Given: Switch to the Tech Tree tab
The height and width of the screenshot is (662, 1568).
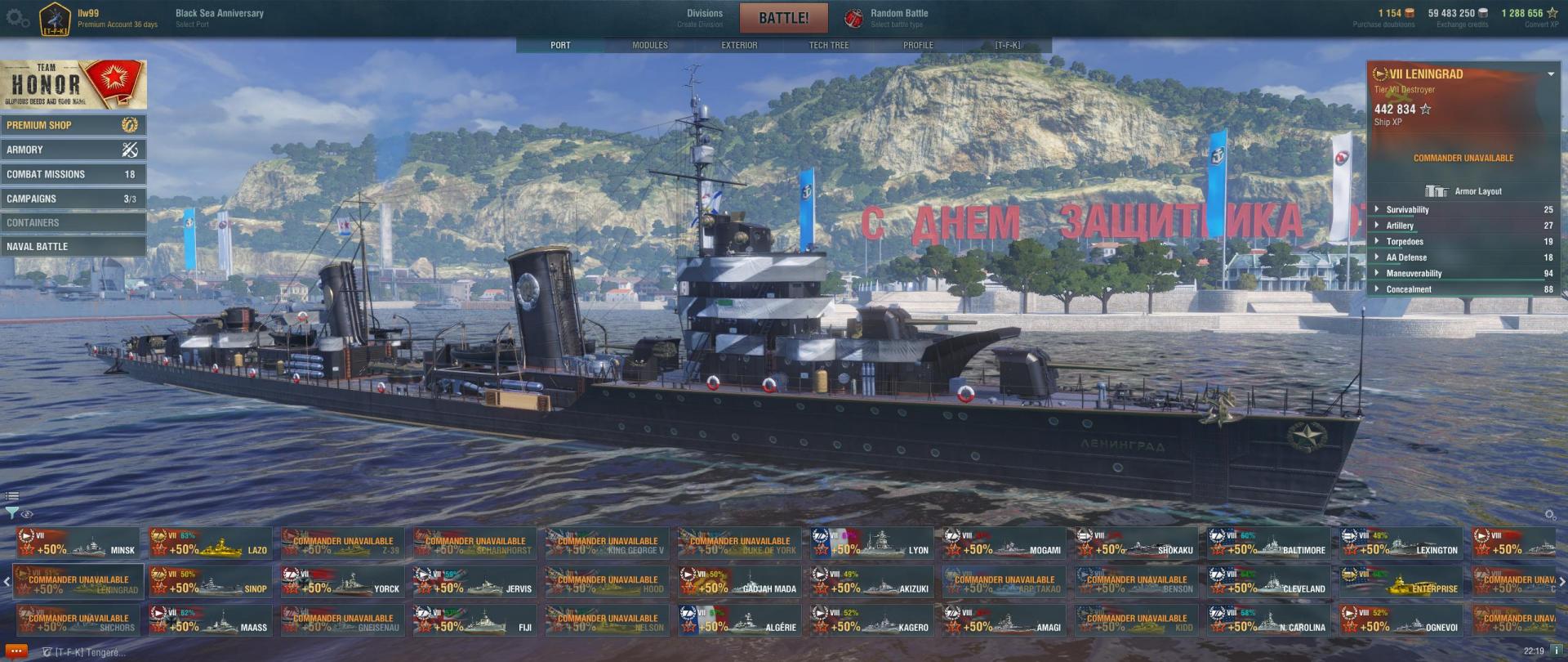Looking at the screenshot, I should [x=829, y=46].
